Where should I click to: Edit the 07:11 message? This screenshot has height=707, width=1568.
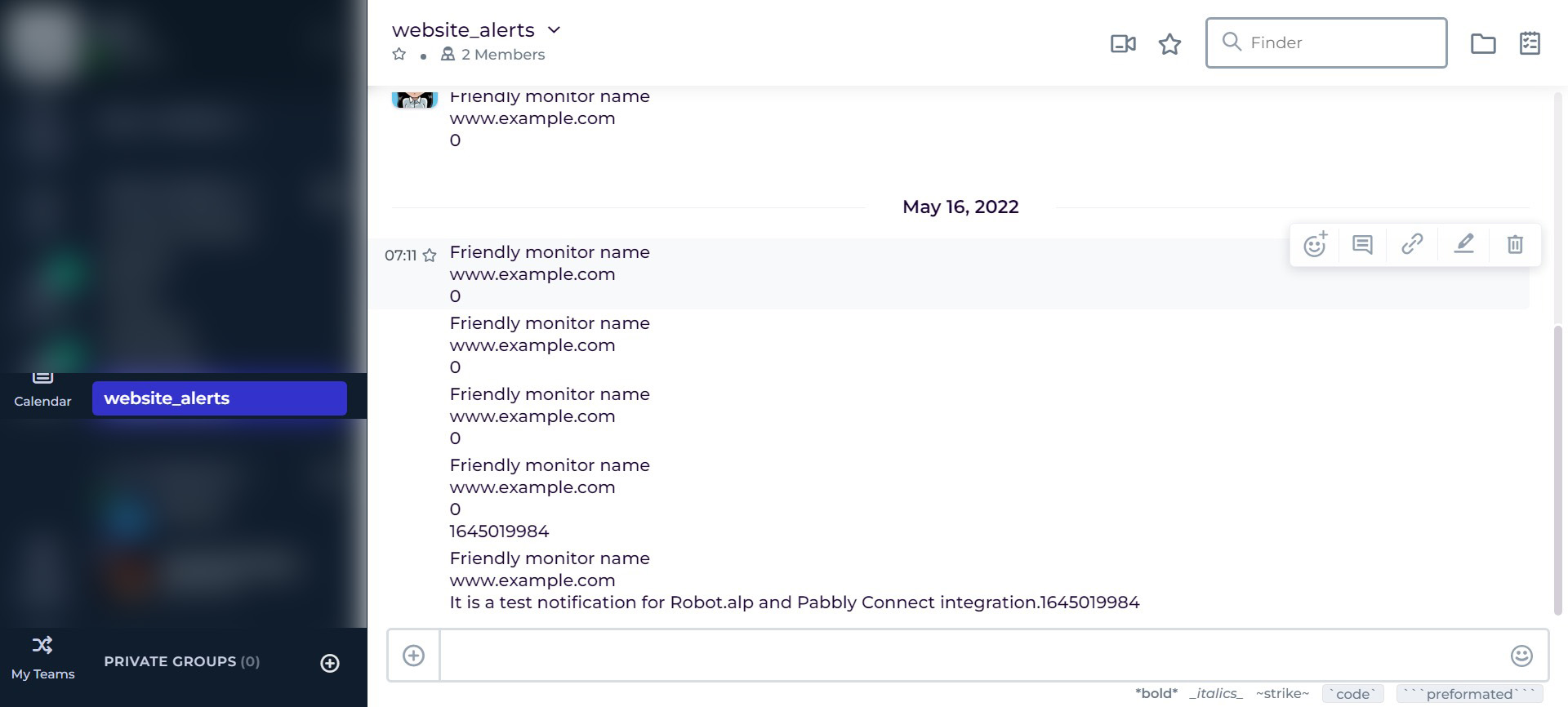tap(1464, 244)
